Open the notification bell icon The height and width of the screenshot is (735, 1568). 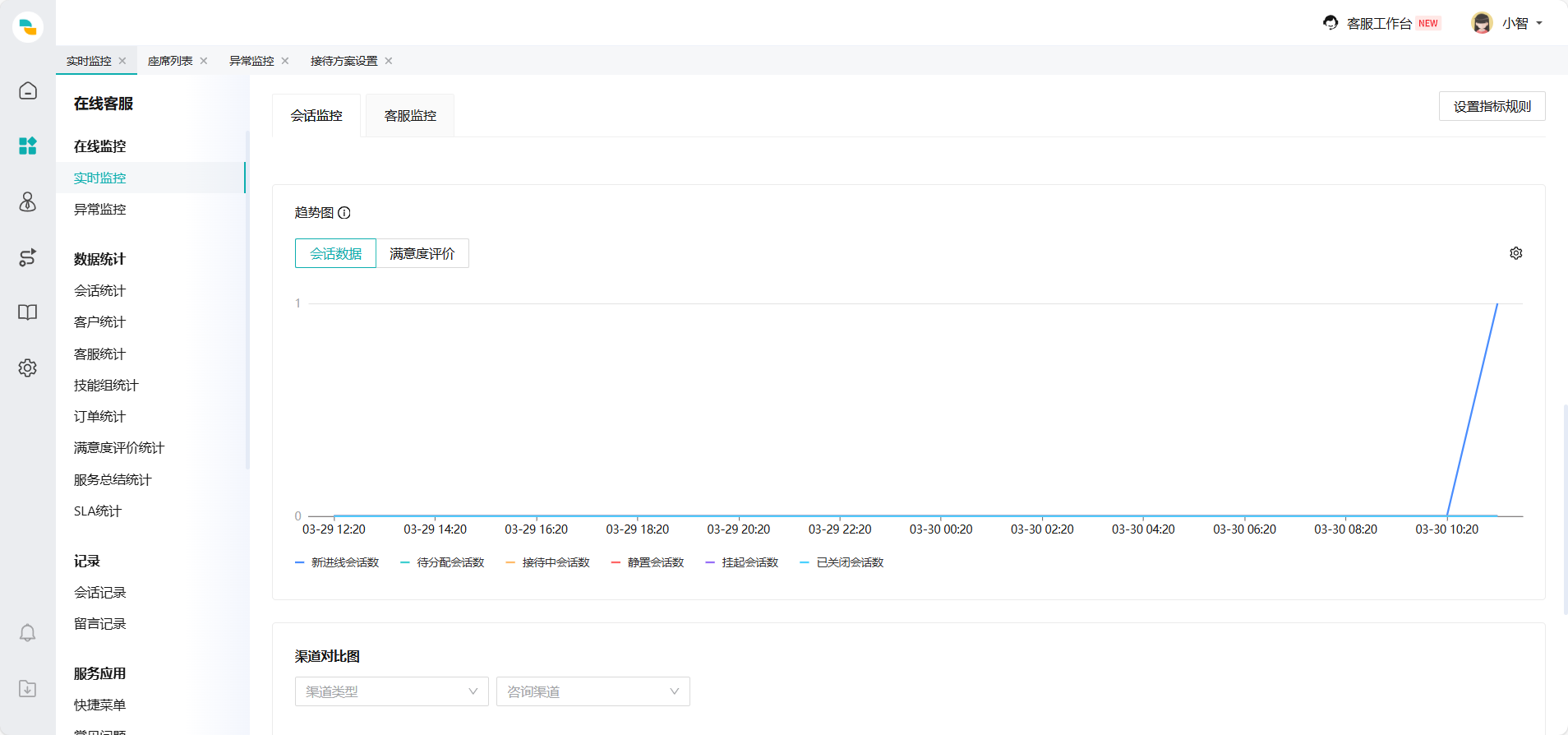[x=28, y=632]
